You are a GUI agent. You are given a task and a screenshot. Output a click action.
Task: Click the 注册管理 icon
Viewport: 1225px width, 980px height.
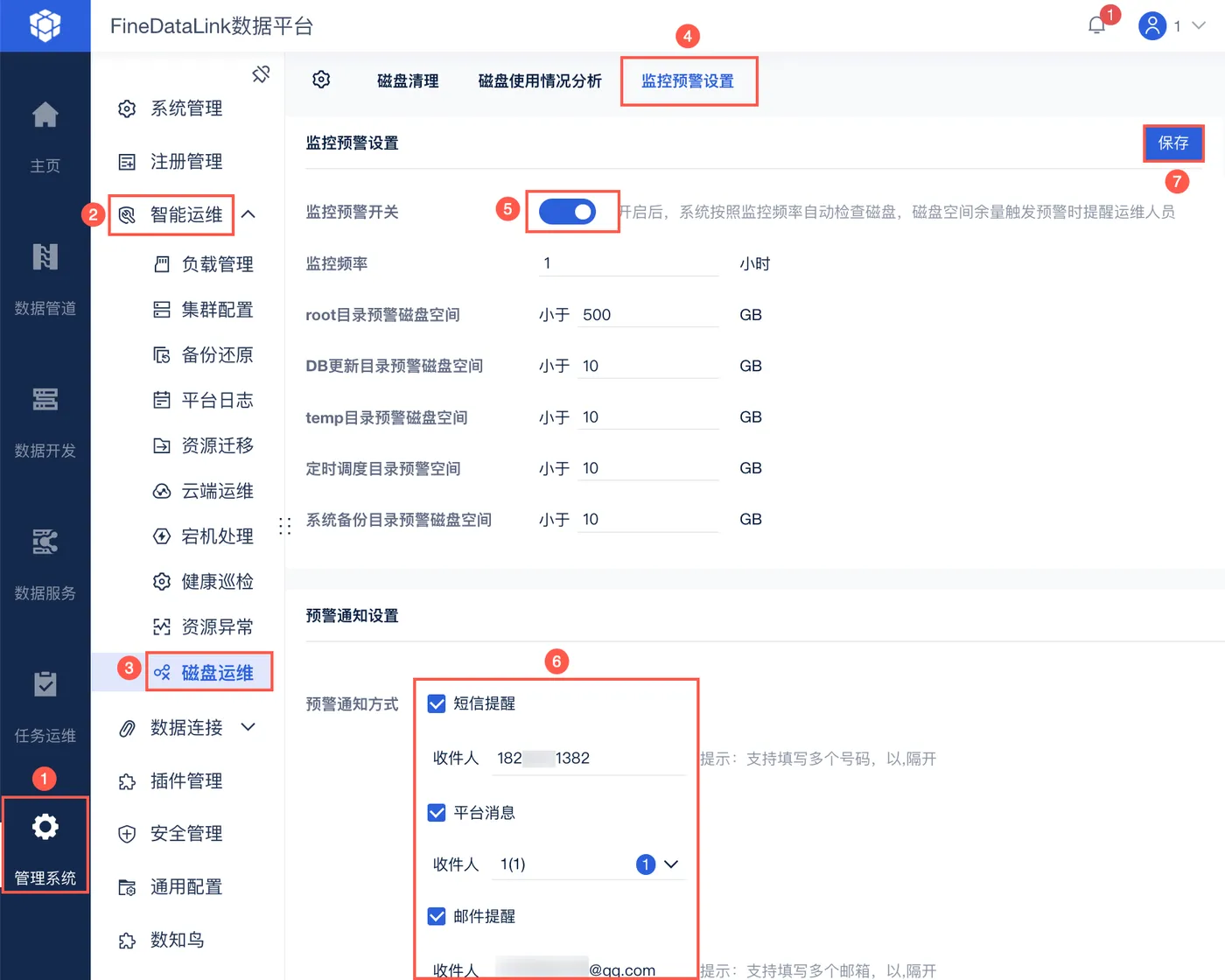[x=127, y=162]
